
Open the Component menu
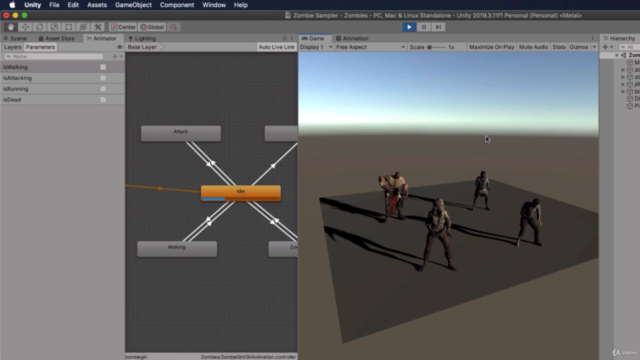(177, 5)
